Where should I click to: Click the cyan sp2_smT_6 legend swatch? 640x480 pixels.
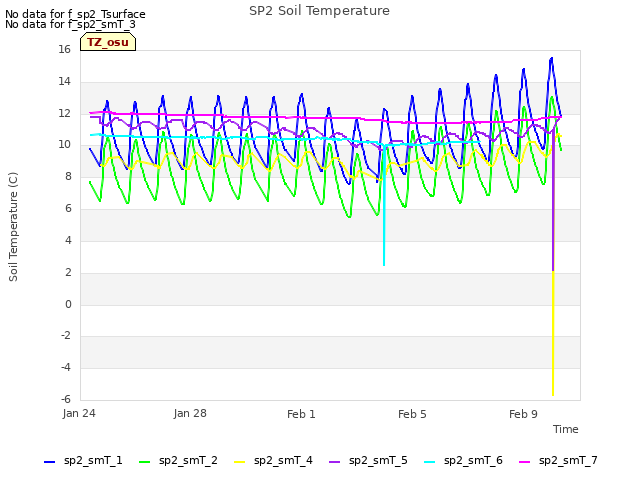pyautogui.click(x=429, y=462)
